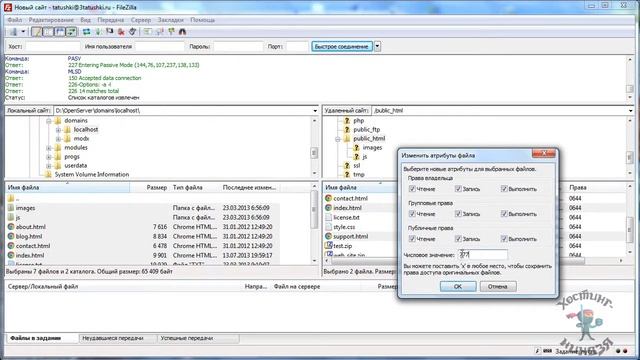Expand the localhost folder in local tree
Screen dimensions: 640x360
[x=58, y=130]
